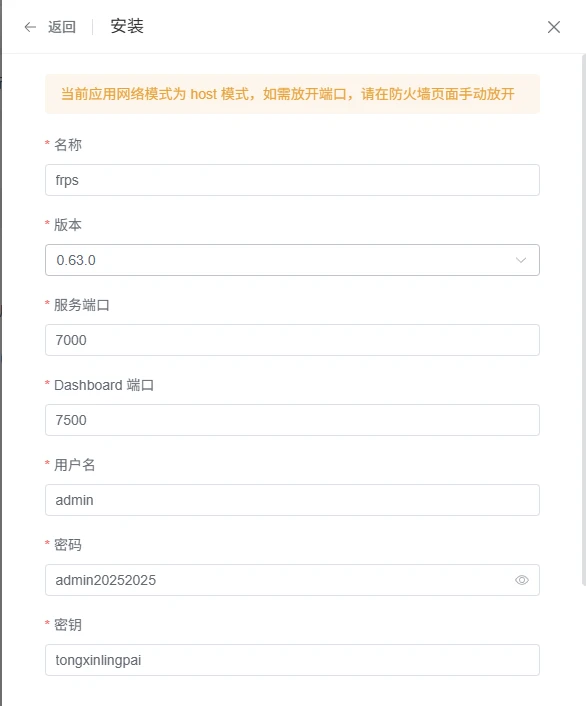
Task: Click the 服务端口 label
Action: click(x=82, y=305)
